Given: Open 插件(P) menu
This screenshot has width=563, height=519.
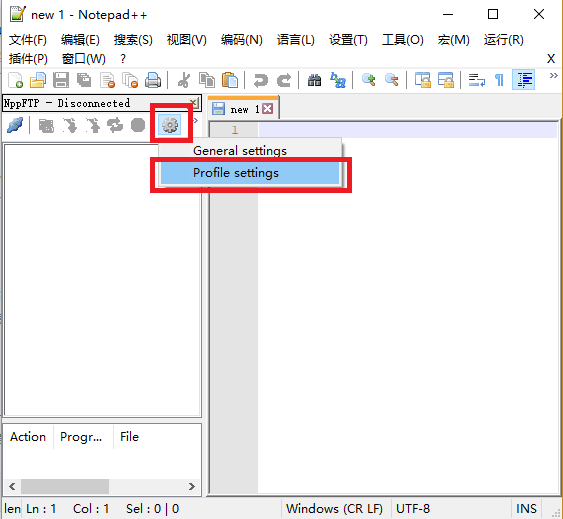Looking at the screenshot, I should [28, 59].
